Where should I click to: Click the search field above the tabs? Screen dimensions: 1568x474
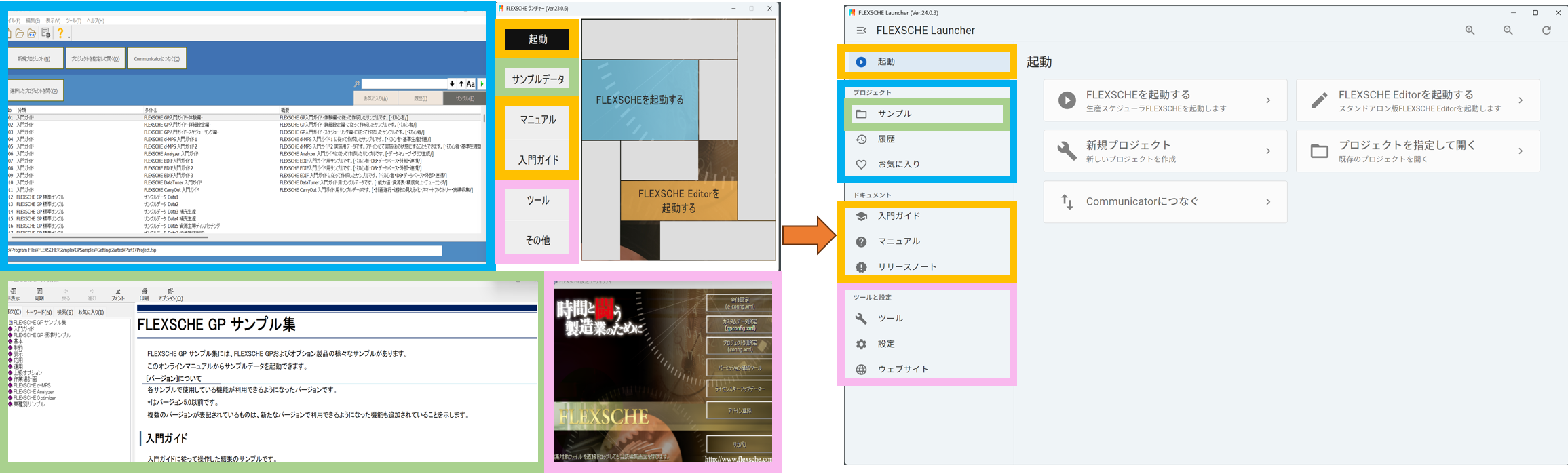tap(404, 84)
